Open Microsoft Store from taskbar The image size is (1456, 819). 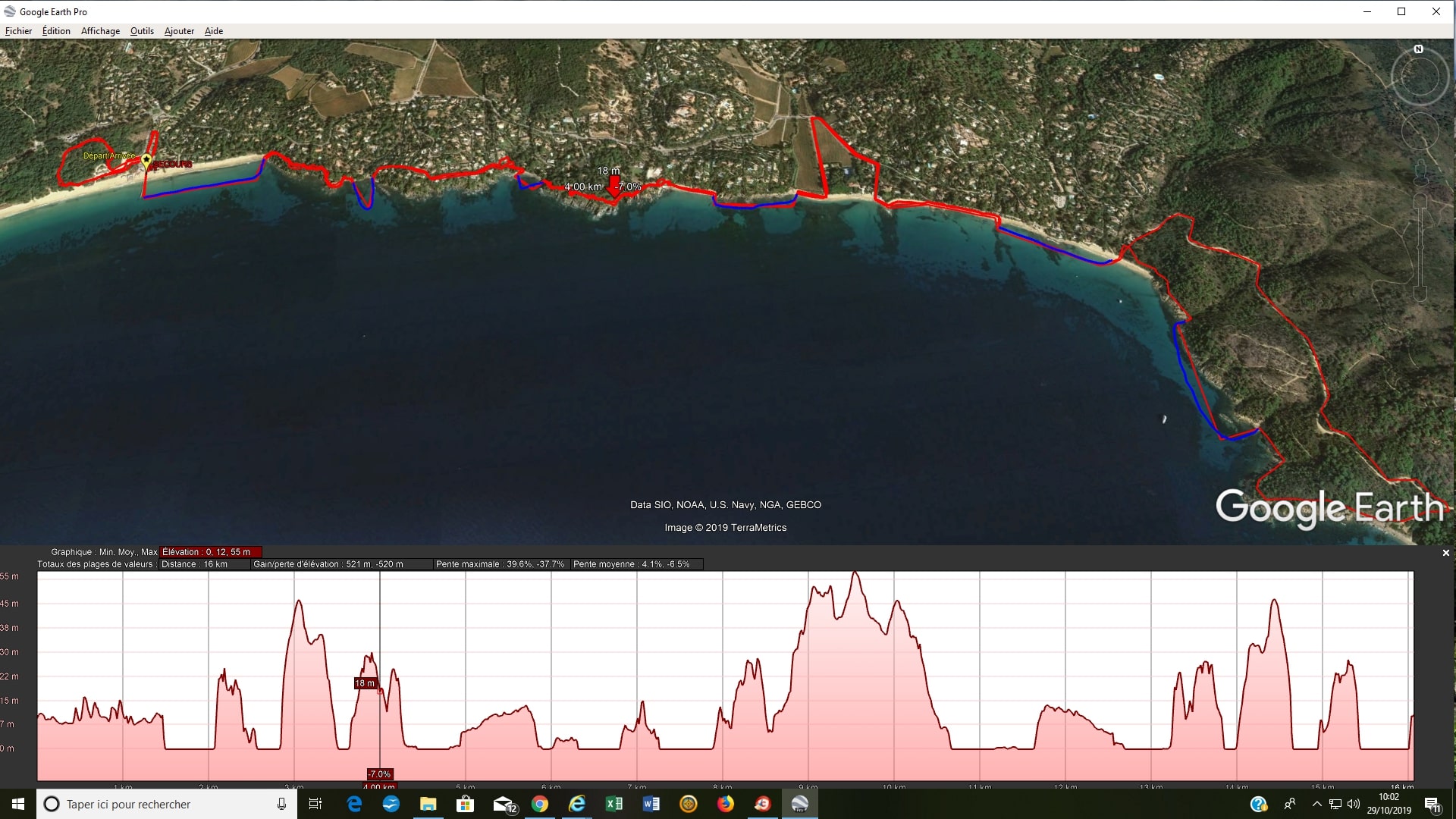point(465,804)
